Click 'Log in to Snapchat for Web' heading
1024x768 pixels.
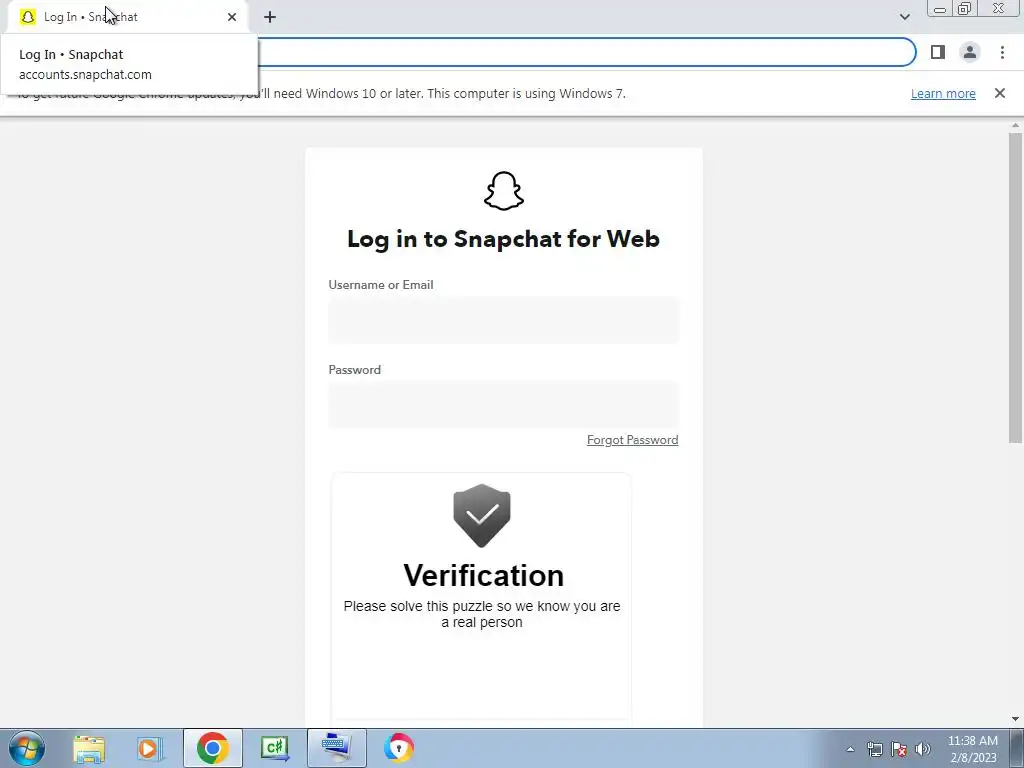tap(504, 239)
